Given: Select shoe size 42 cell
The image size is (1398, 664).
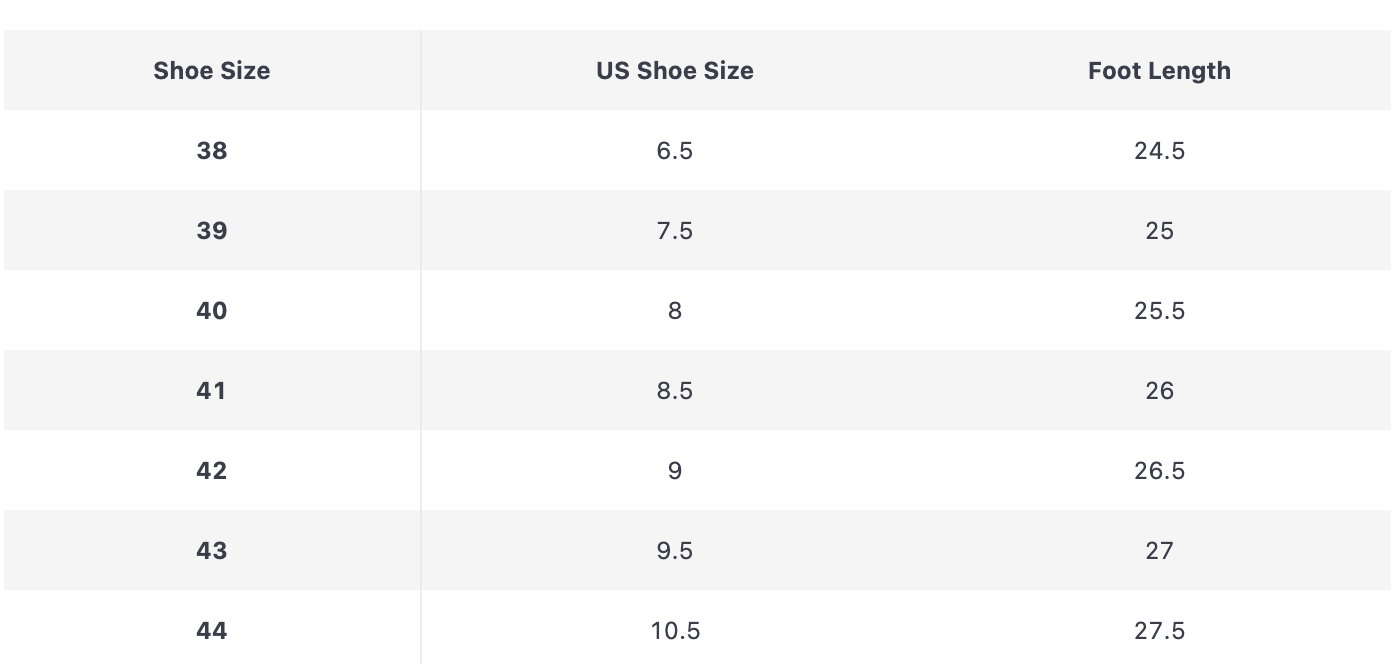Looking at the screenshot, I should [x=211, y=471].
